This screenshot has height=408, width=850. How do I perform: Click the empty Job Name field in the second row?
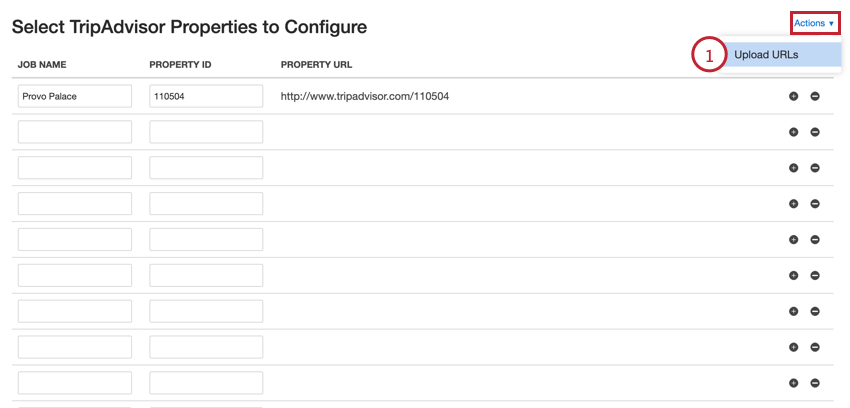point(75,132)
